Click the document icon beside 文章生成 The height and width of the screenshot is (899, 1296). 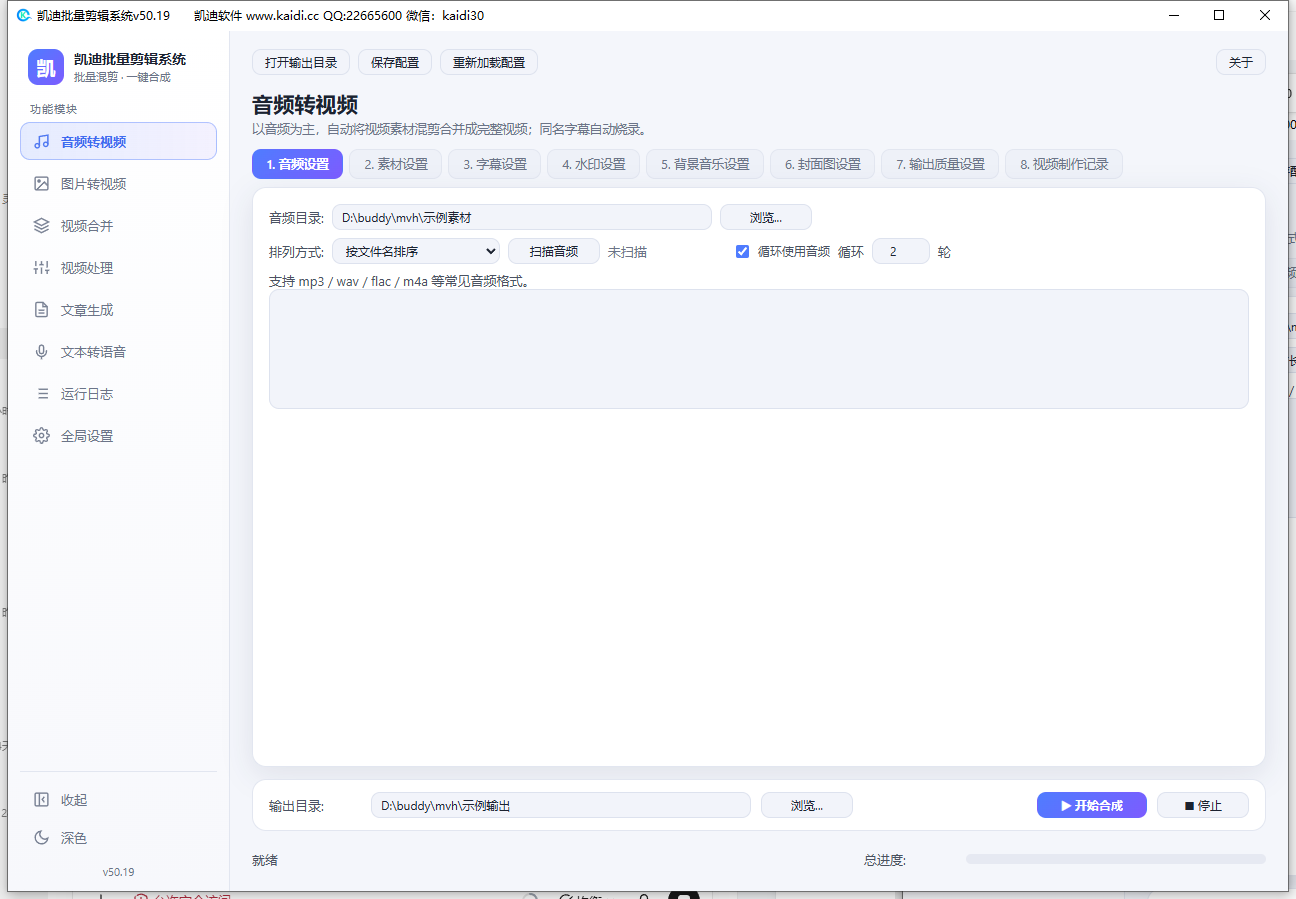[x=41, y=309]
